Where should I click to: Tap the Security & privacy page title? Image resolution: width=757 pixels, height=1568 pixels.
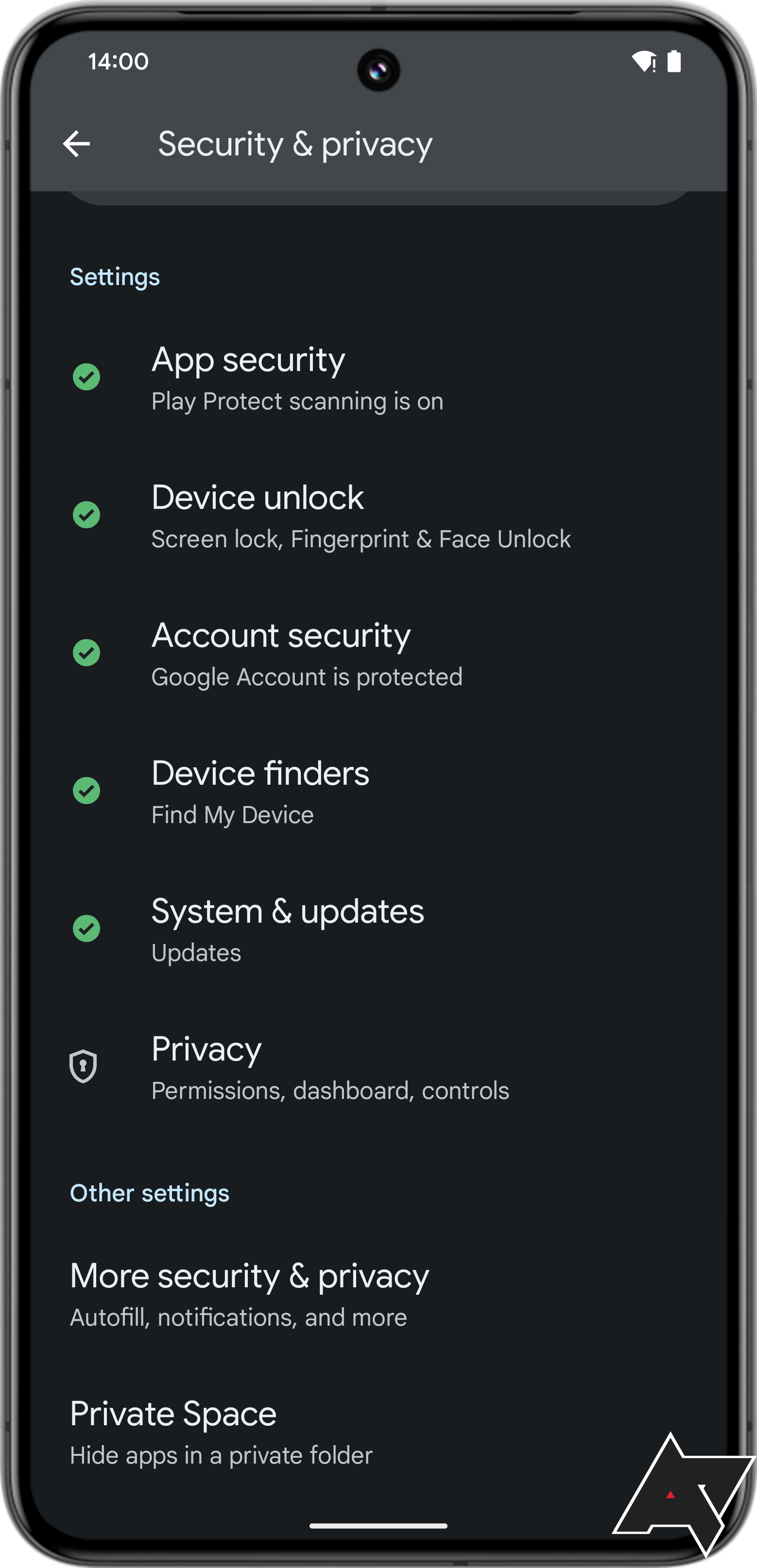(x=295, y=145)
